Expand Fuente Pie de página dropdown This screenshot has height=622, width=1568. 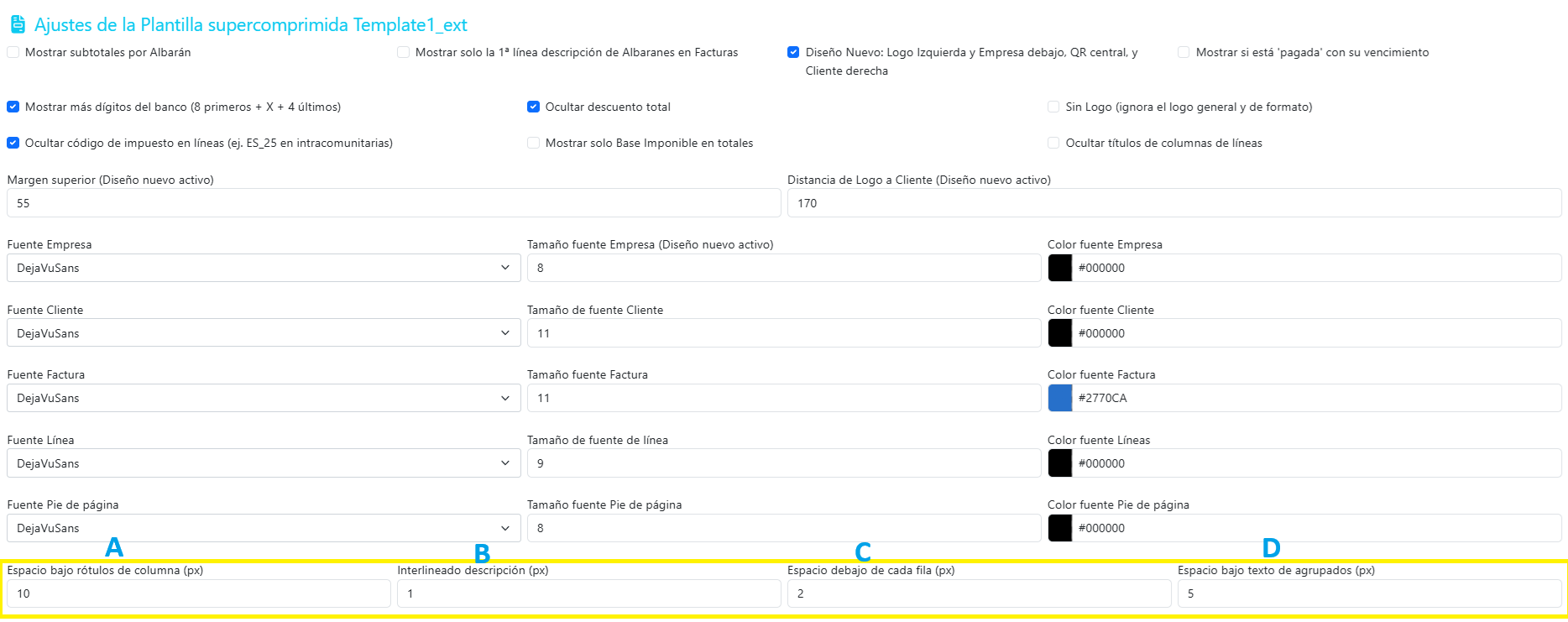click(264, 528)
